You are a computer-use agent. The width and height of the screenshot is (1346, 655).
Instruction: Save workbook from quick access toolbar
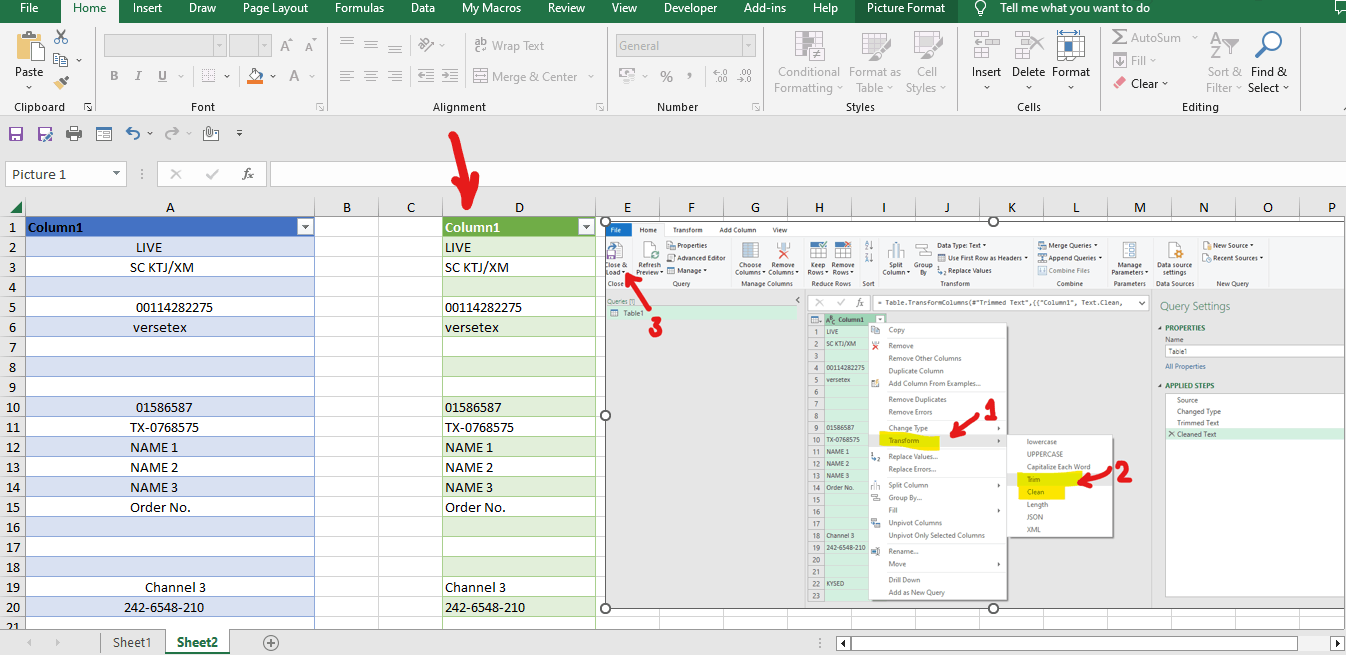pos(16,134)
